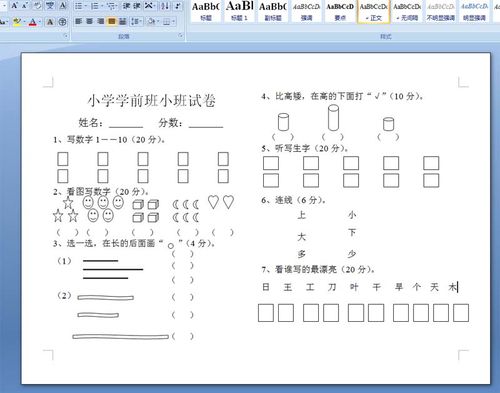Click the Shrink Font icon
The image size is (500, 393).
click(24, 6)
